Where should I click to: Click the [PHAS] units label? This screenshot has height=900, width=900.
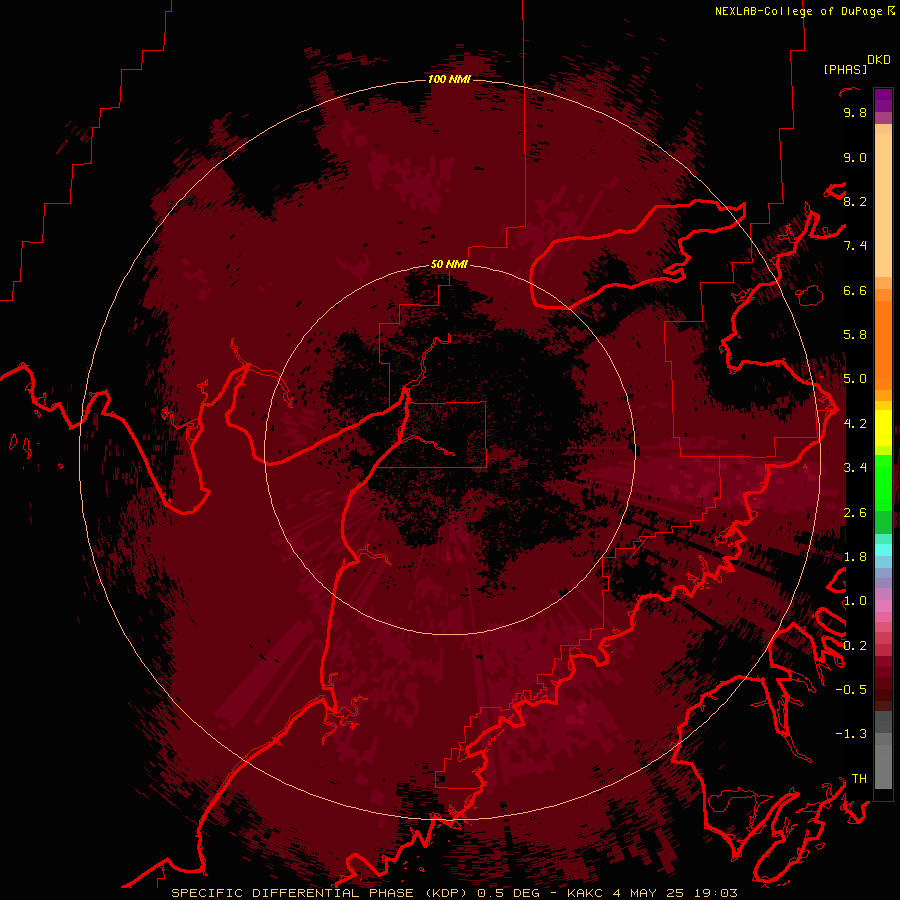(x=845, y=69)
